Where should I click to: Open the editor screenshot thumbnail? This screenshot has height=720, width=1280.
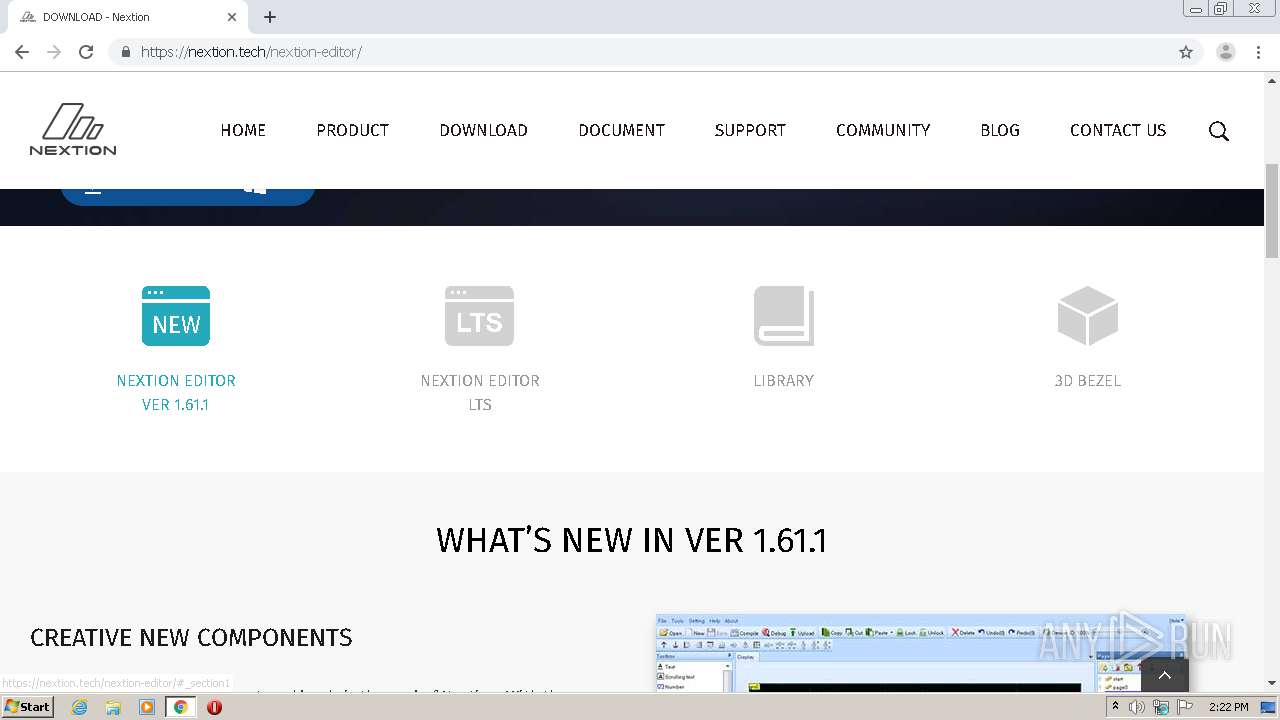[920, 652]
